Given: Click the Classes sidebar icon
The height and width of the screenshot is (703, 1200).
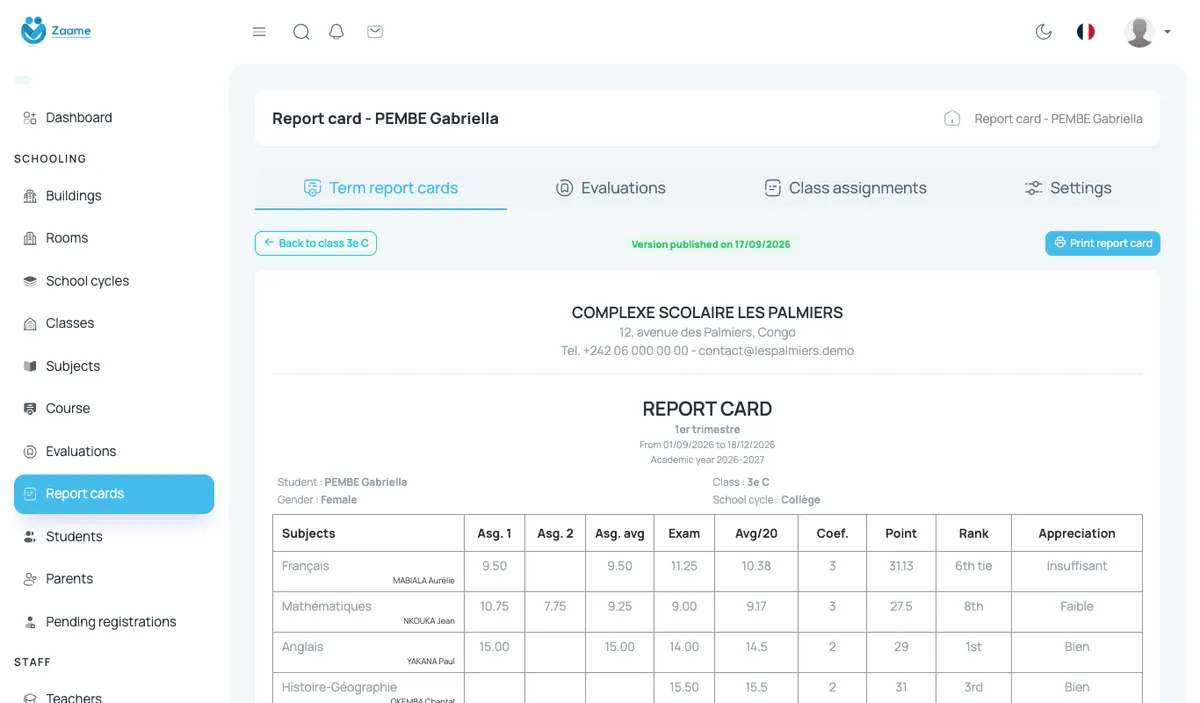Looking at the screenshot, I should tap(30, 323).
